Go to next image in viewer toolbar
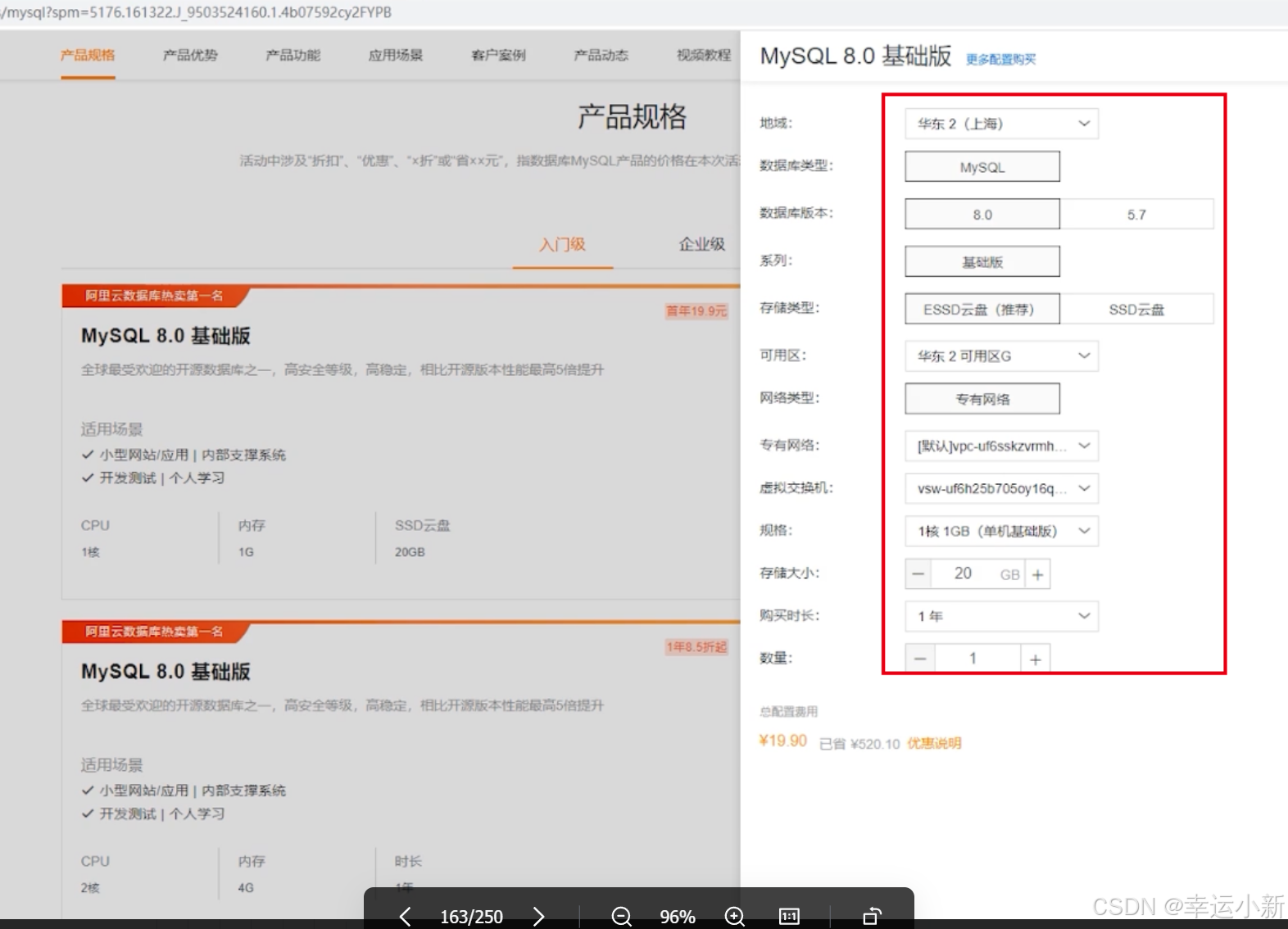The width and height of the screenshot is (1288, 929). (x=538, y=916)
